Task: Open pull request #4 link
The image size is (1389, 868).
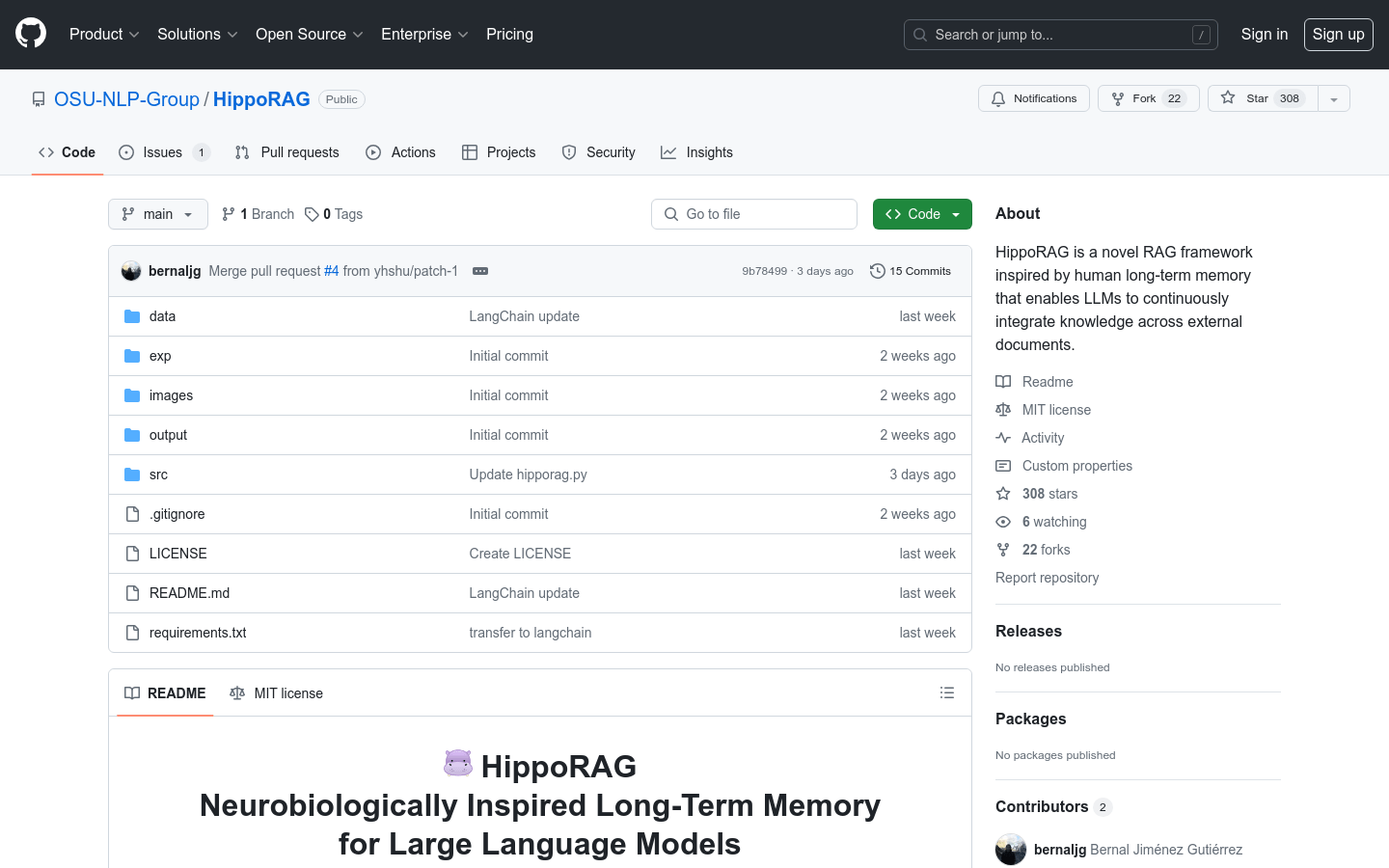Action: pyautogui.click(x=331, y=271)
